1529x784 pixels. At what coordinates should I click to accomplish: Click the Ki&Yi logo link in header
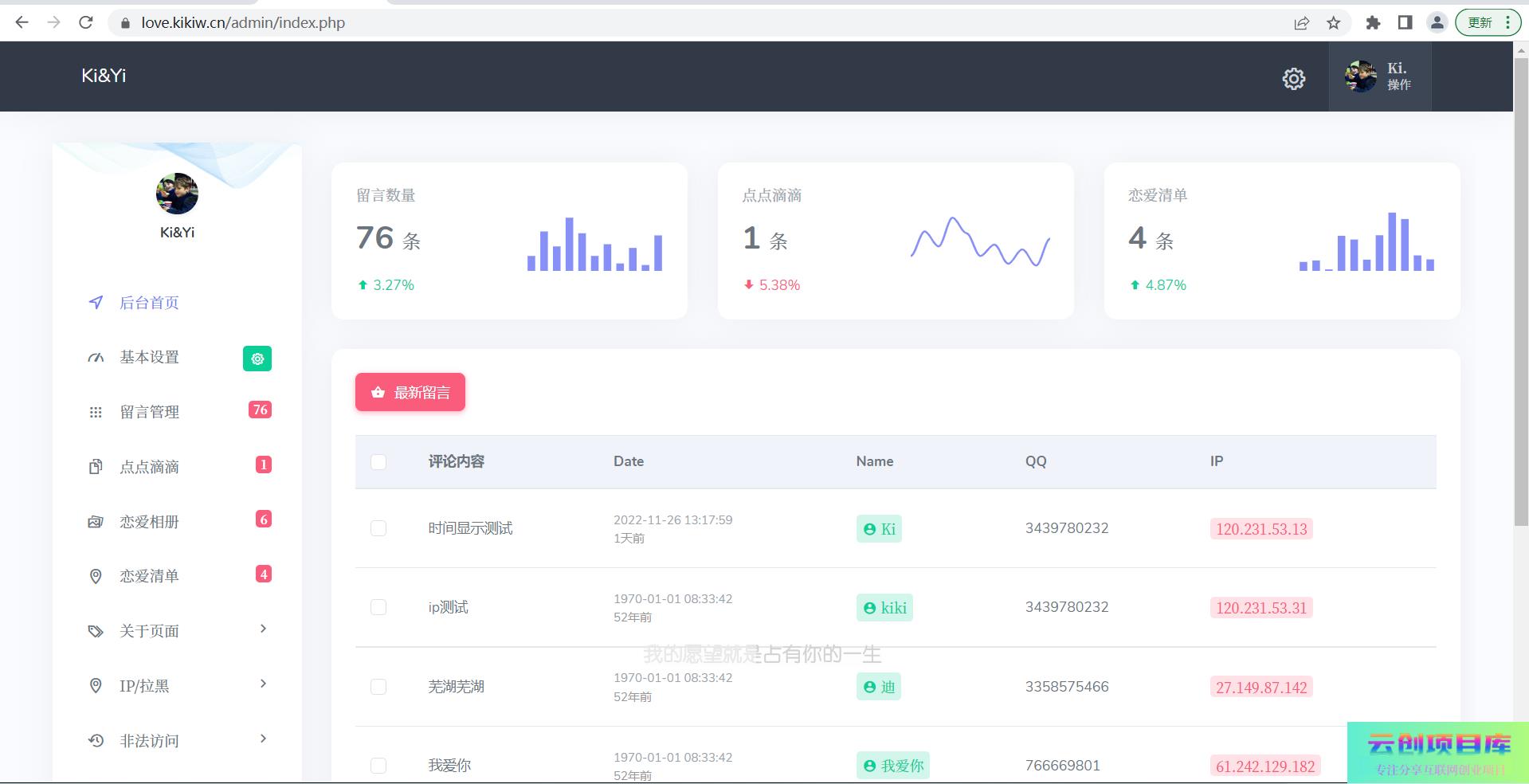(x=104, y=76)
